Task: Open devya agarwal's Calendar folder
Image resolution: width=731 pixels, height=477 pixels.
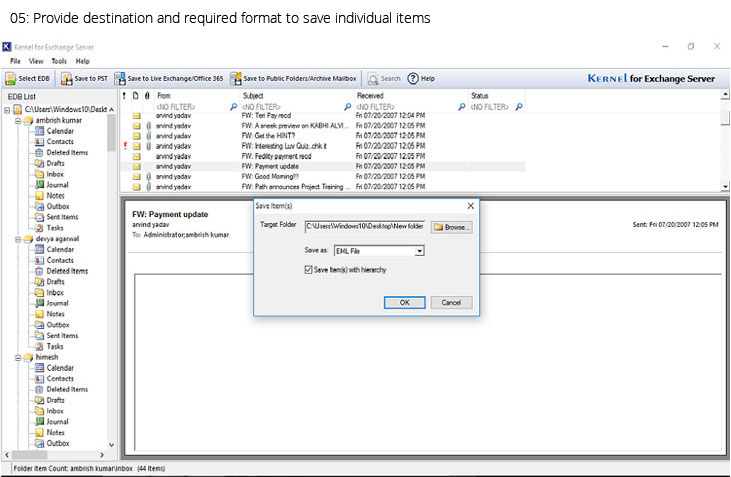Action: click(x=60, y=249)
